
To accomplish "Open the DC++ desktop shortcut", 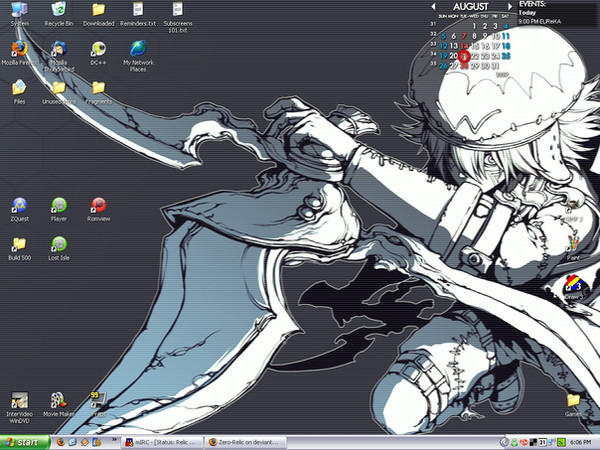I will 98,49.
